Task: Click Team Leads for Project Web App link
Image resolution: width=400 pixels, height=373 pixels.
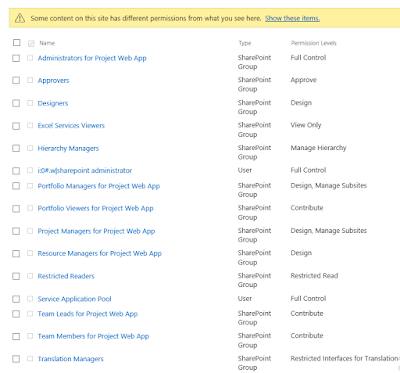Action: (x=88, y=314)
